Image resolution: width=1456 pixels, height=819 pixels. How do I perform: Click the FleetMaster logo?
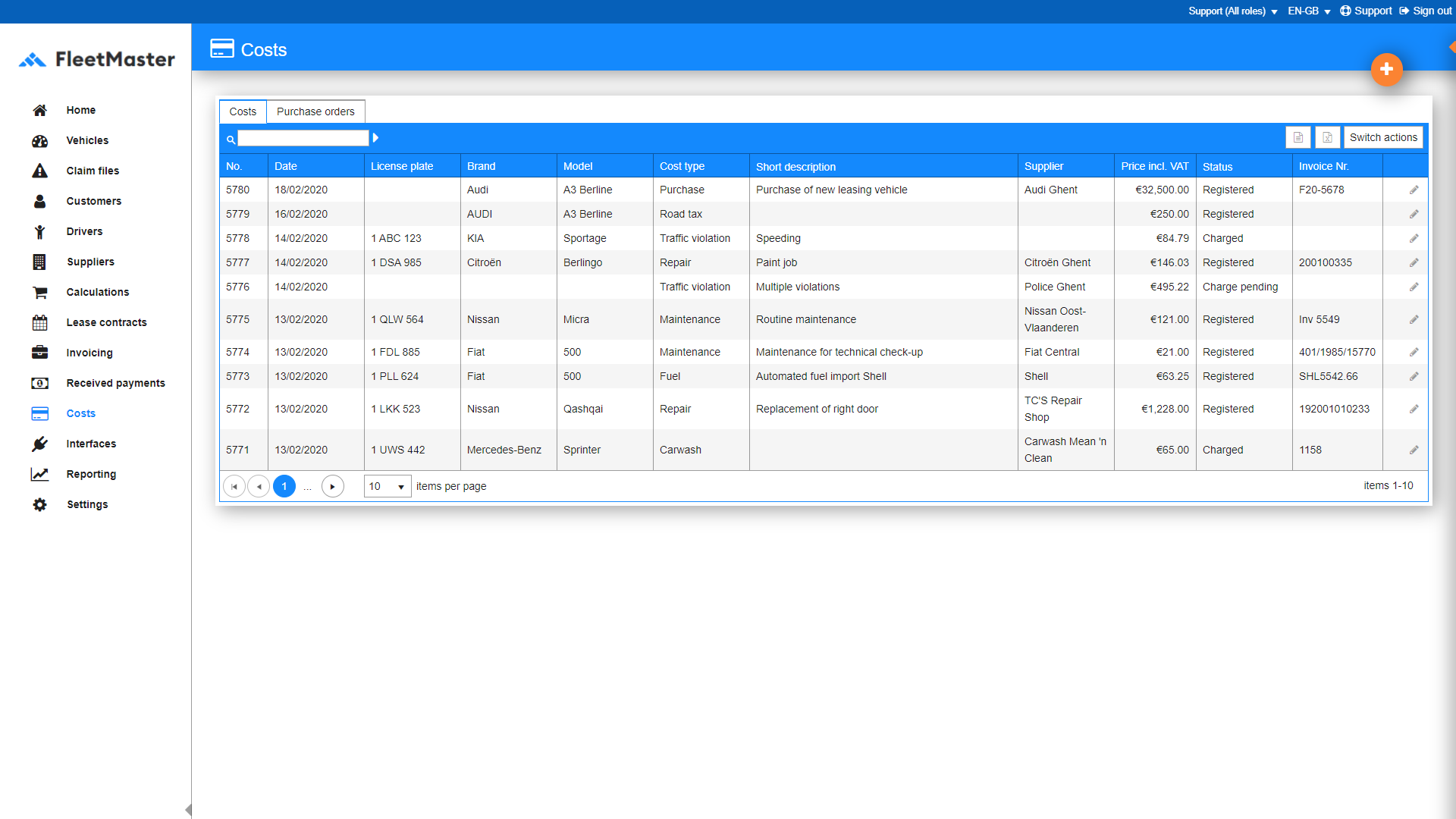pyautogui.click(x=96, y=59)
